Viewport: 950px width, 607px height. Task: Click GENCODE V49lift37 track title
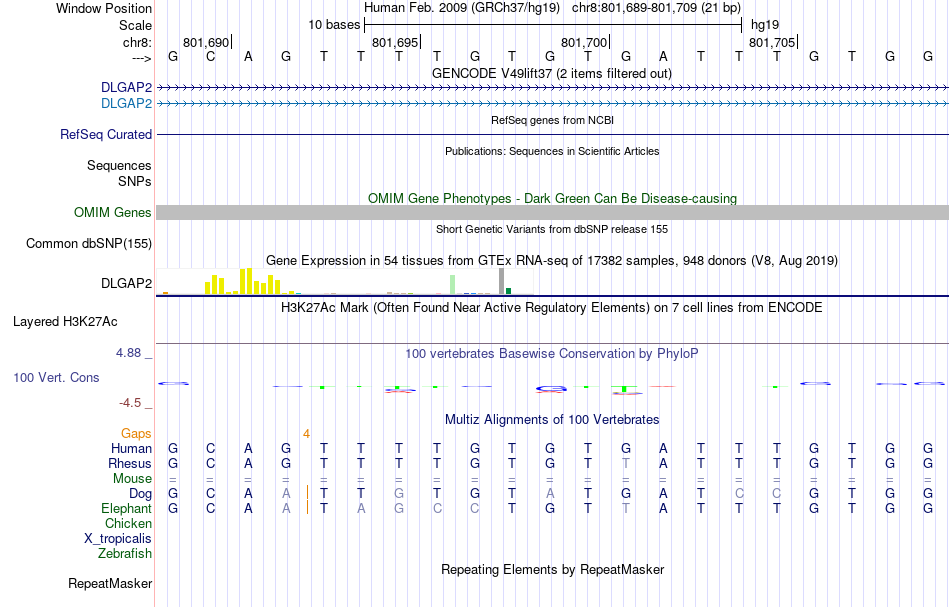coord(552,73)
